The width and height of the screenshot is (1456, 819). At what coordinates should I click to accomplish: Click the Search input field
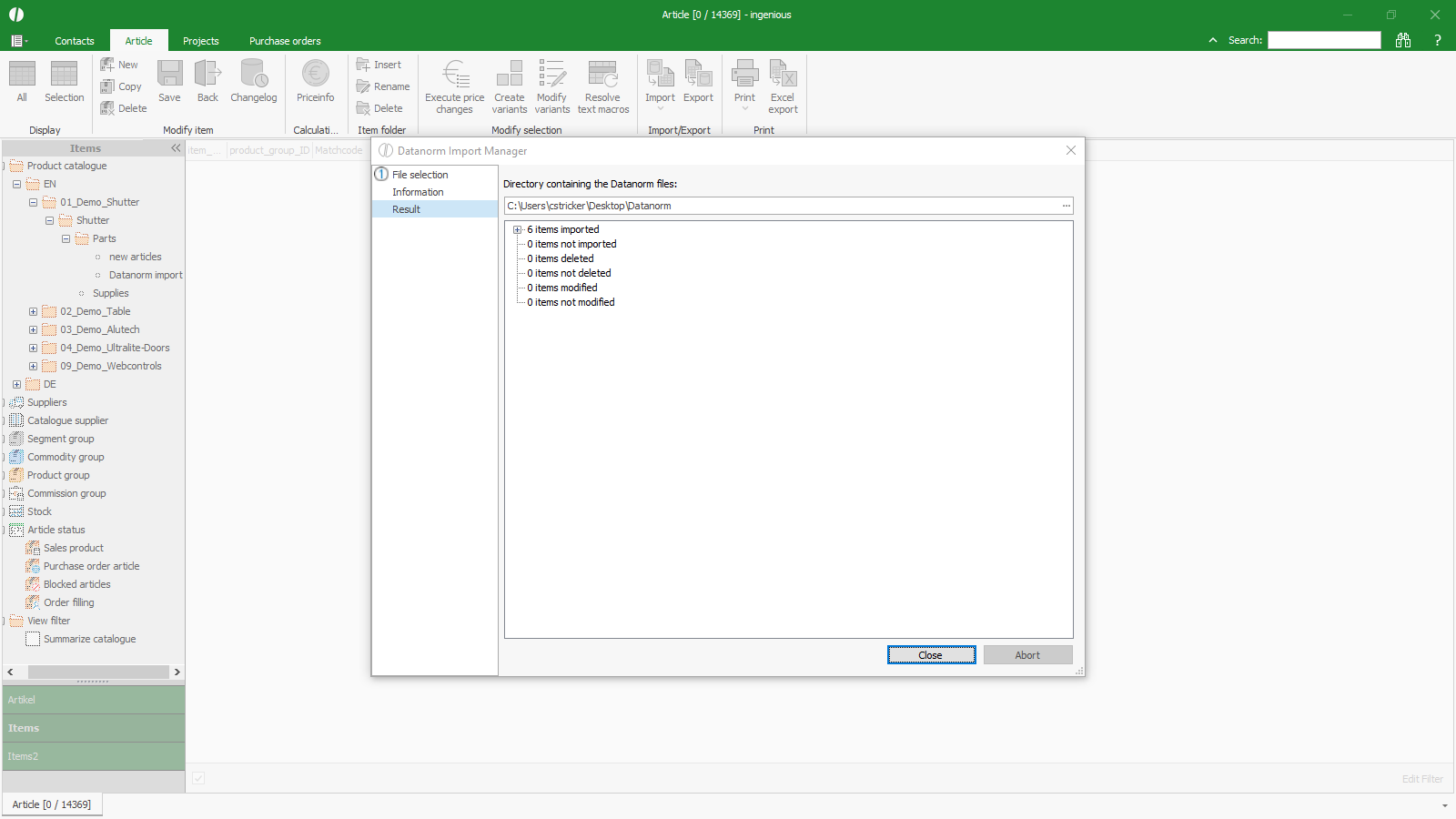[x=1324, y=40]
